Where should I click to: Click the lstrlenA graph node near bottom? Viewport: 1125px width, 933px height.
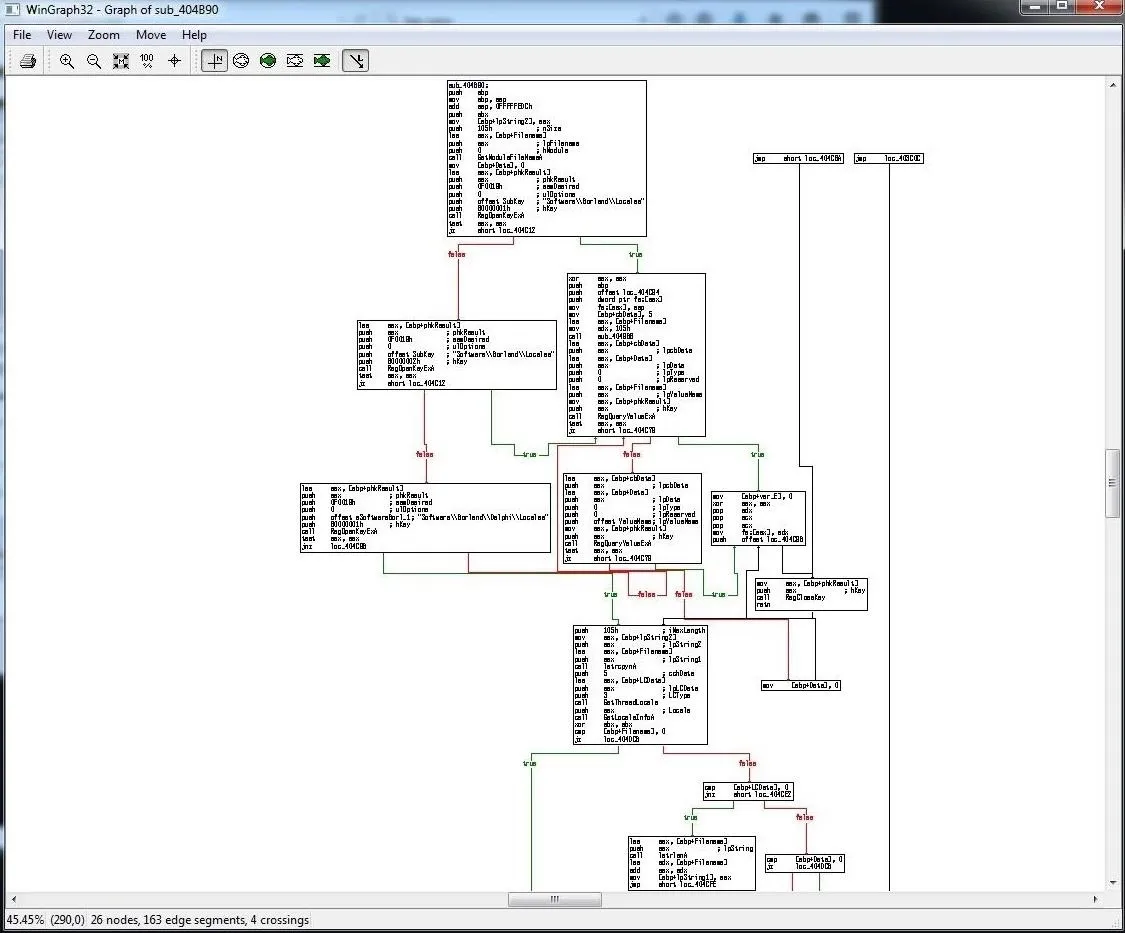point(692,863)
